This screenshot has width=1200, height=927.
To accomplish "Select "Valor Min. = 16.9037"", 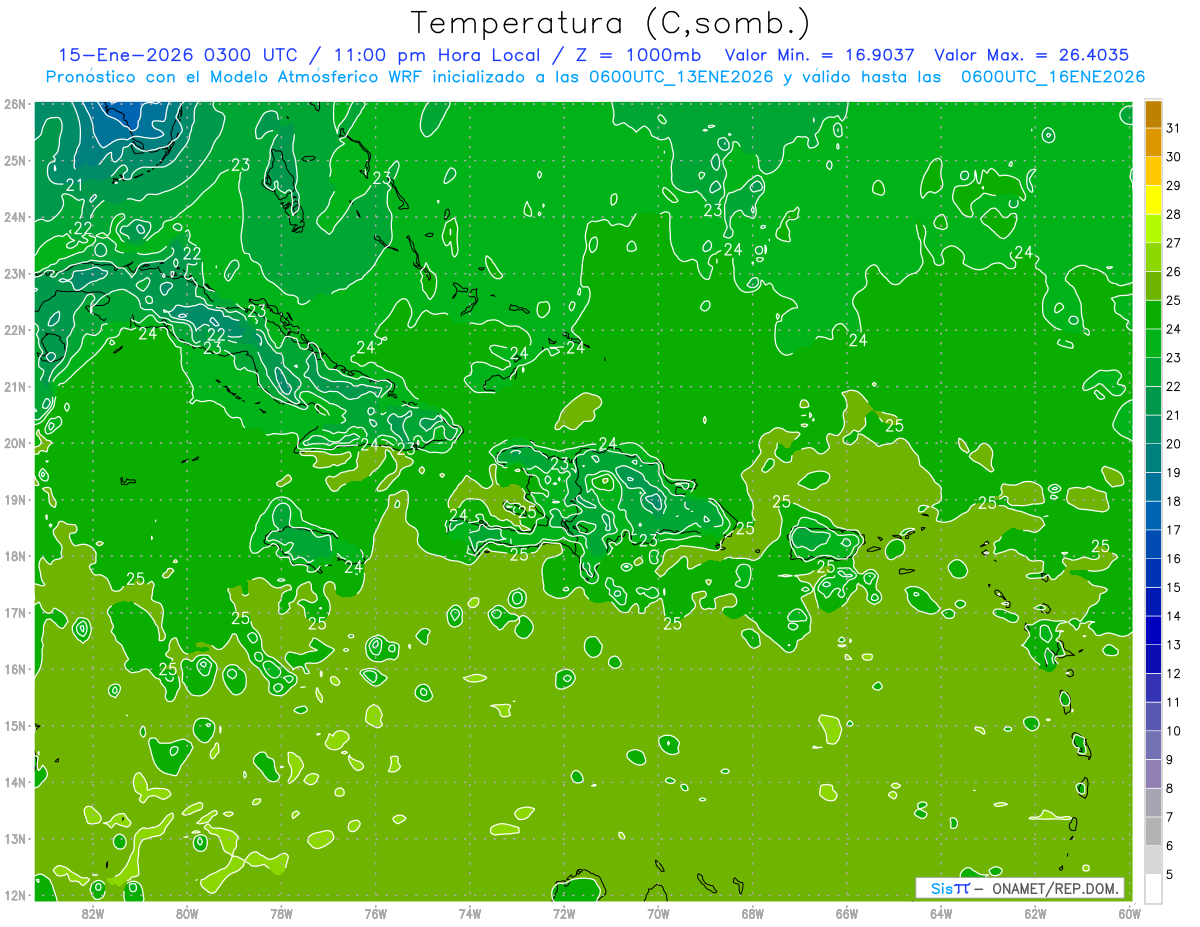I will coord(820,55).
